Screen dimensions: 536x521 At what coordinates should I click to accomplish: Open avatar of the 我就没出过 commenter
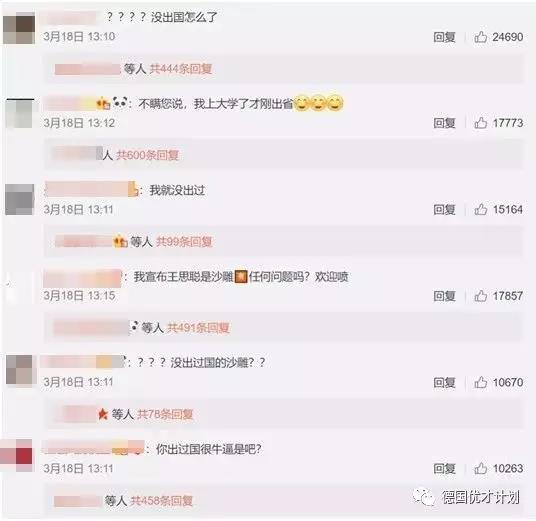pos(19,200)
